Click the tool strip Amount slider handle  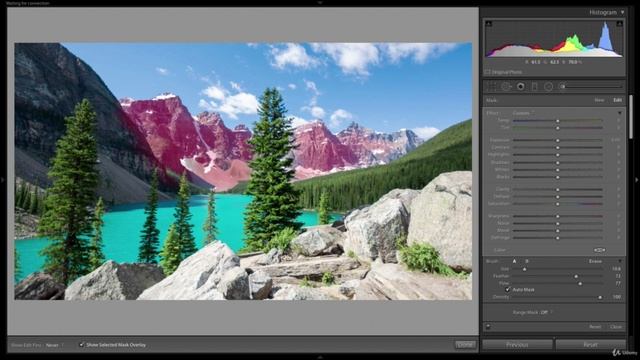pos(563,87)
